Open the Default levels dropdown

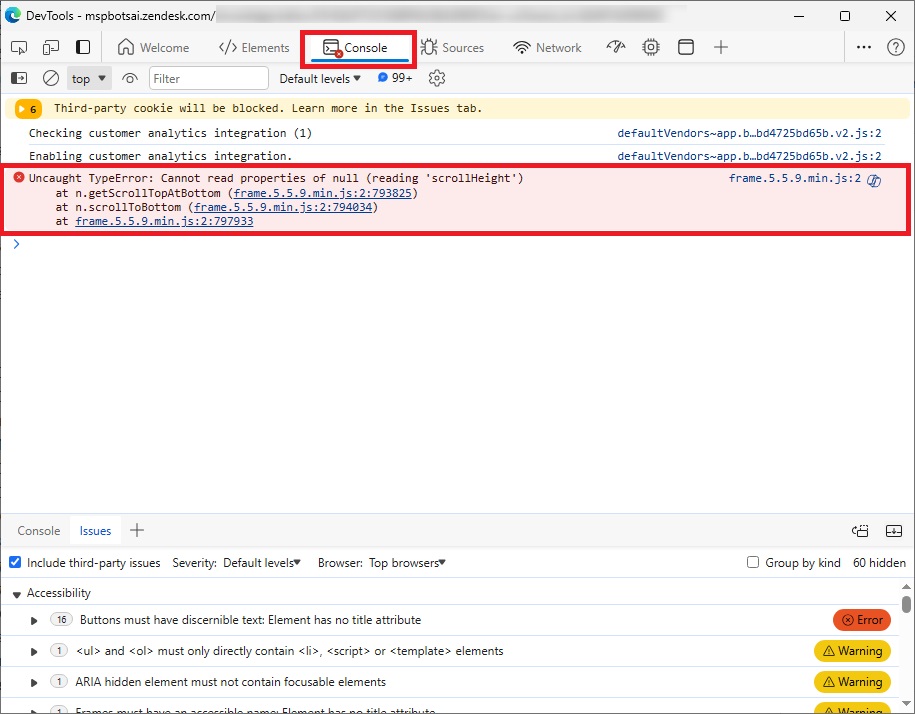[x=320, y=78]
